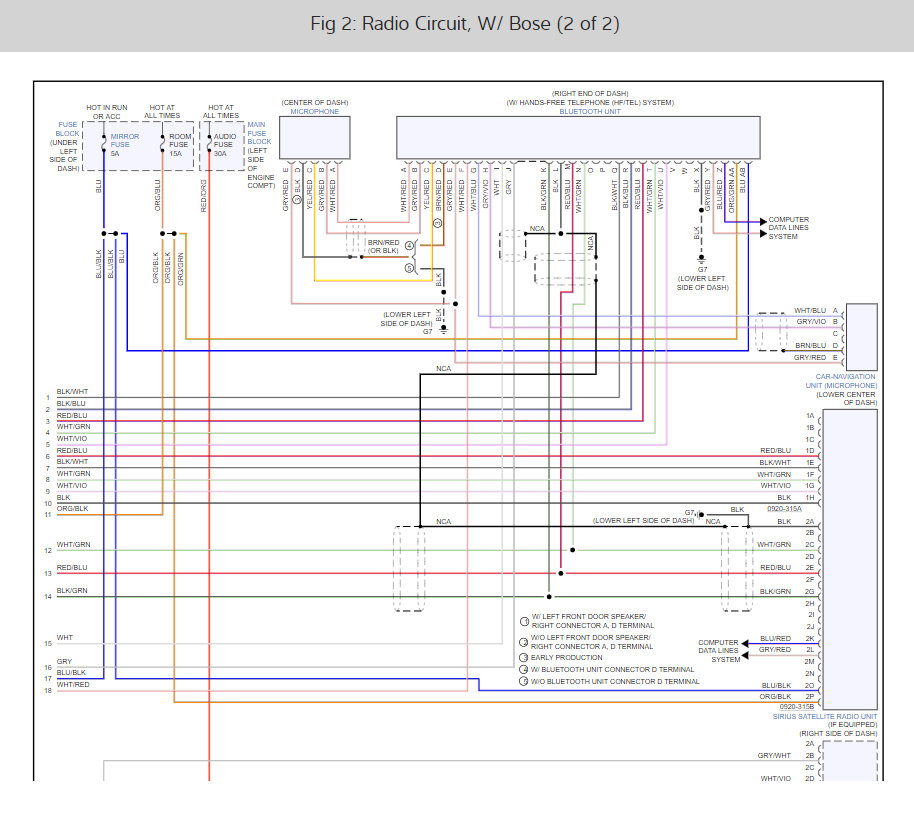914x817 pixels.
Task: Select the Bluetooth Unit connector box
Action: click(x=577, y=137)
